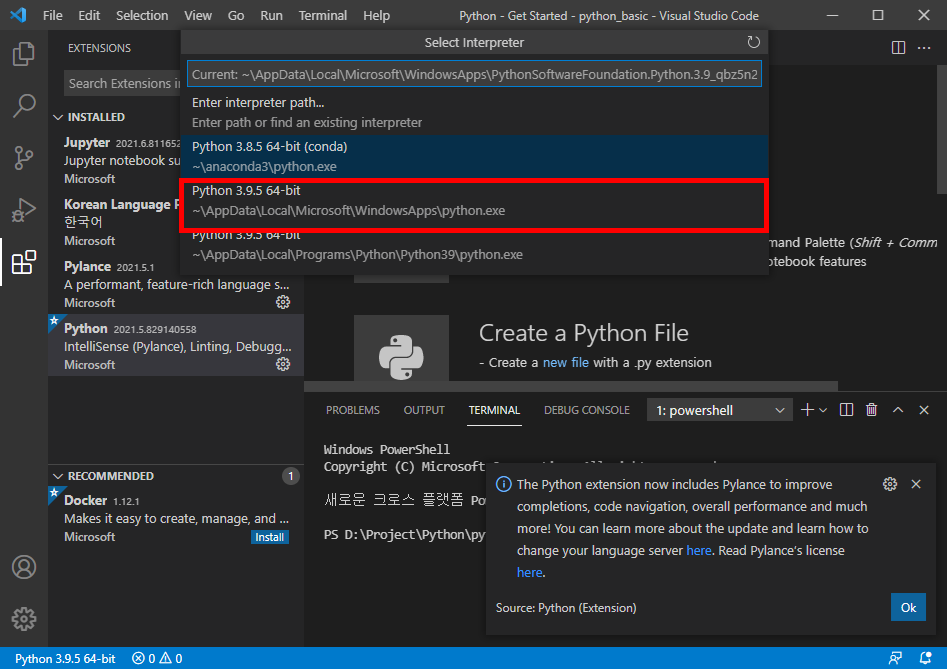This screenshot has height=669, width=947.
Task: Open the Selection menu
Action: point(142,16)
